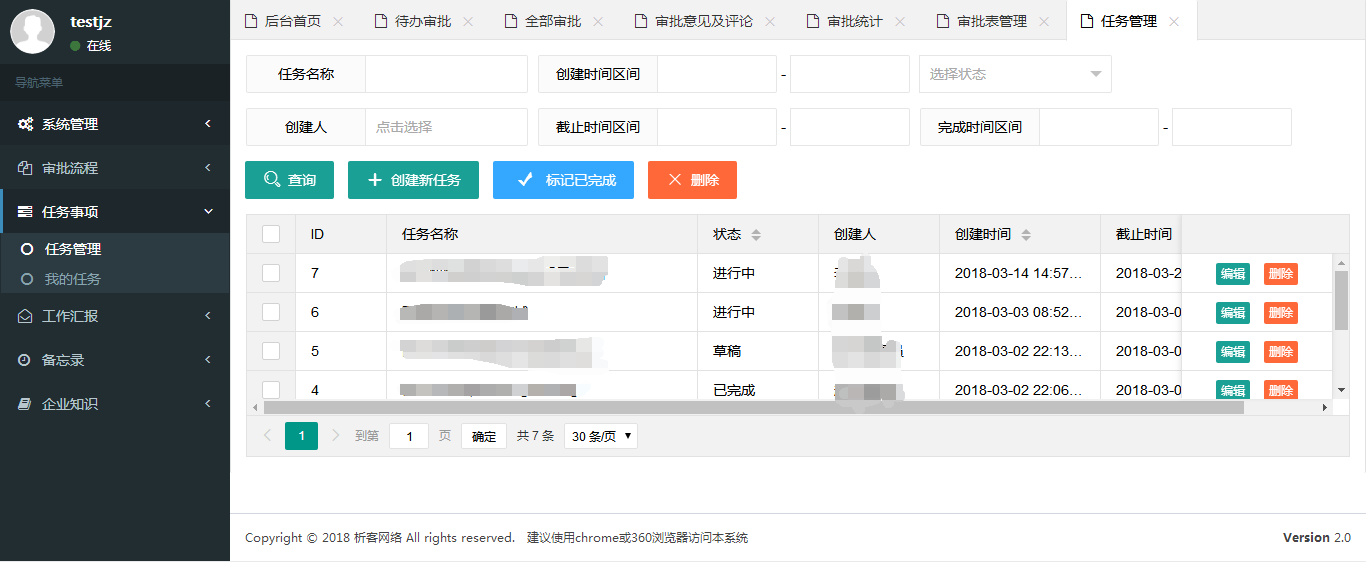Screen dimensions: 1366x562
Task: Click the 工作汇报 envelope icon
Action: 25,316
